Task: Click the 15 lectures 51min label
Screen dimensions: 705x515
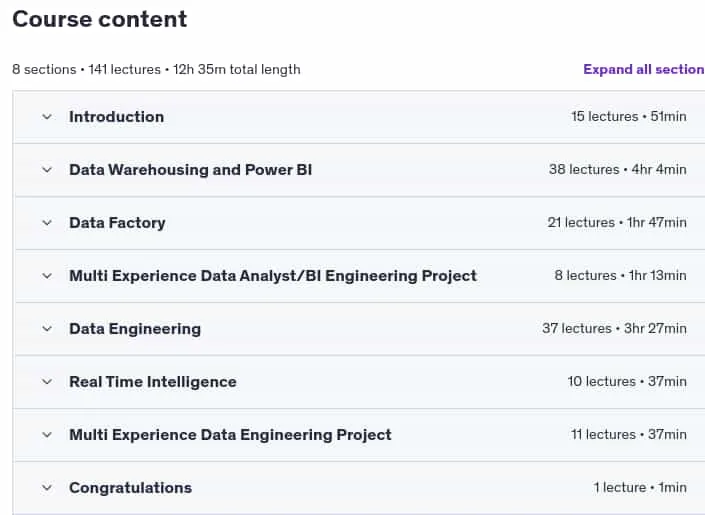Action: [x=629, y=116]
